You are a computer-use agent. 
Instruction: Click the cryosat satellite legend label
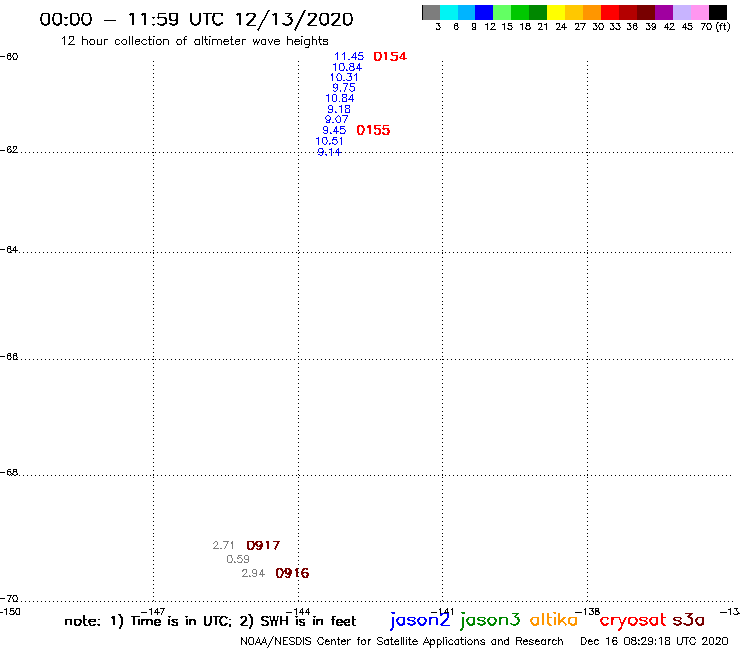click(x=633, y=620)
